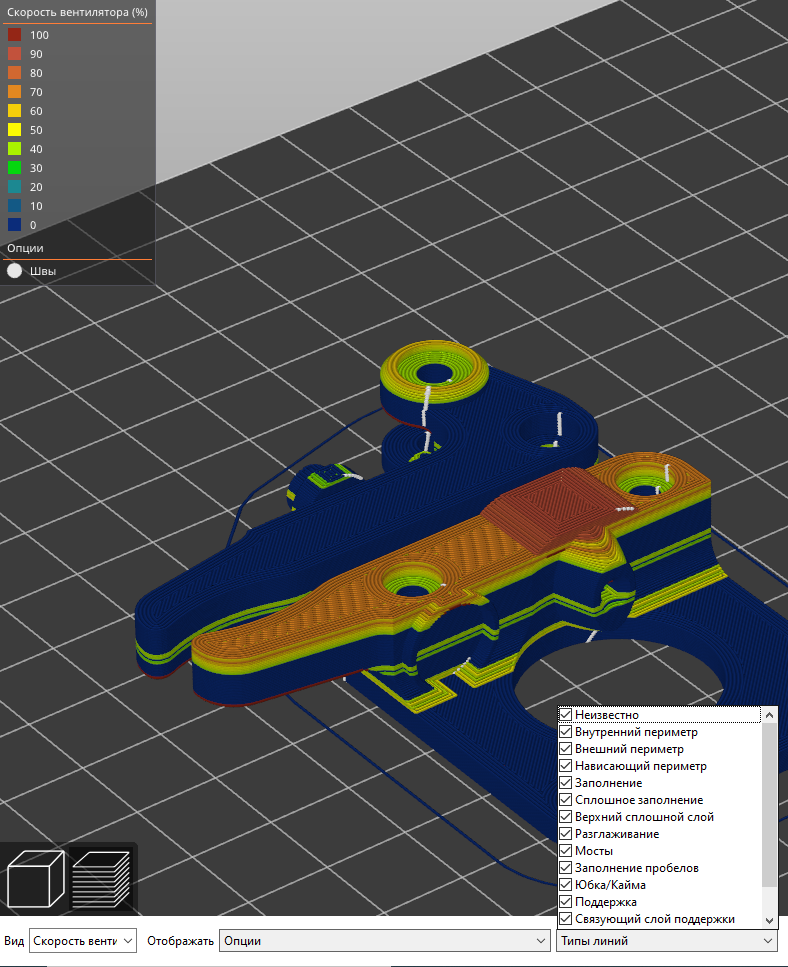
Task: Click the dark red 100% fan swatch
Action: pos(15,35)
